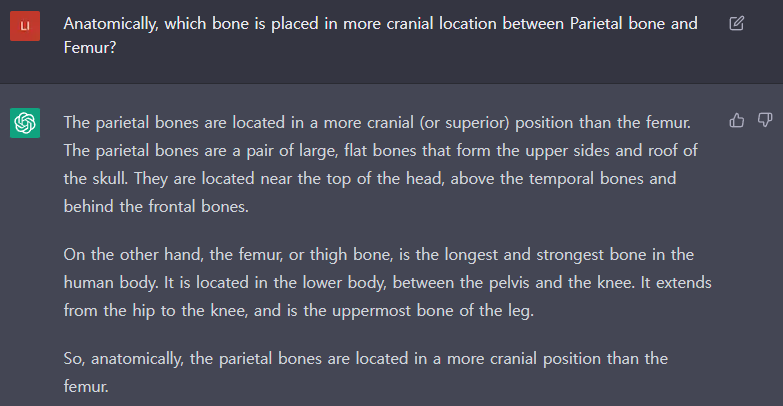
Task: Click the user question starting with 'Anatomically'
Action: pos(381,35)
